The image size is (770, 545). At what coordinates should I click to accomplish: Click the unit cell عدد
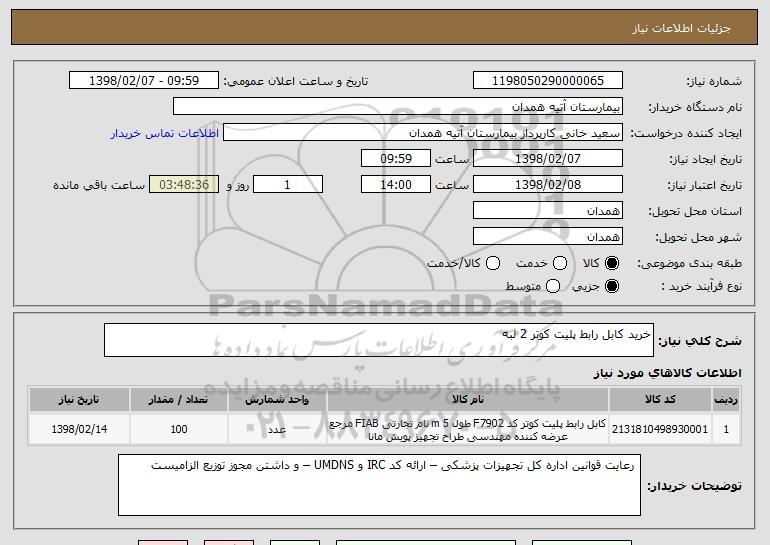point(277,430)
